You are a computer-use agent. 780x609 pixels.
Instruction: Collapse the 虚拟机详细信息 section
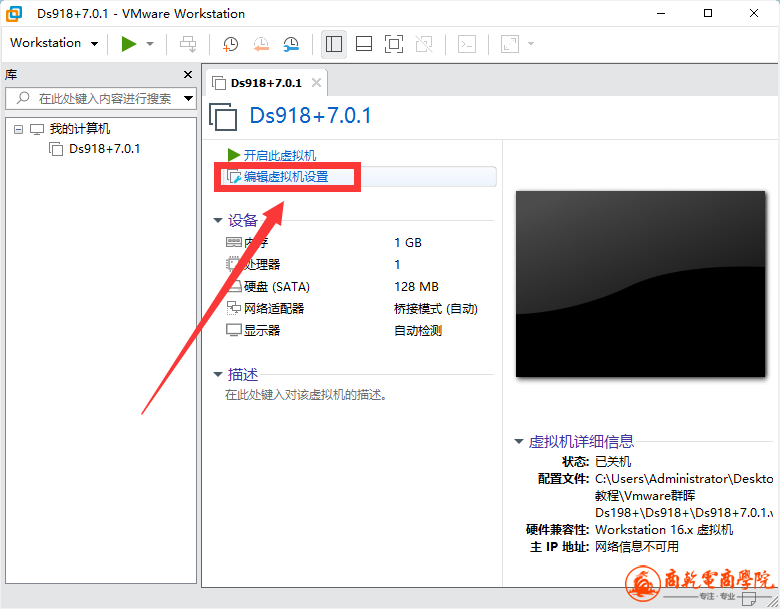519,441
